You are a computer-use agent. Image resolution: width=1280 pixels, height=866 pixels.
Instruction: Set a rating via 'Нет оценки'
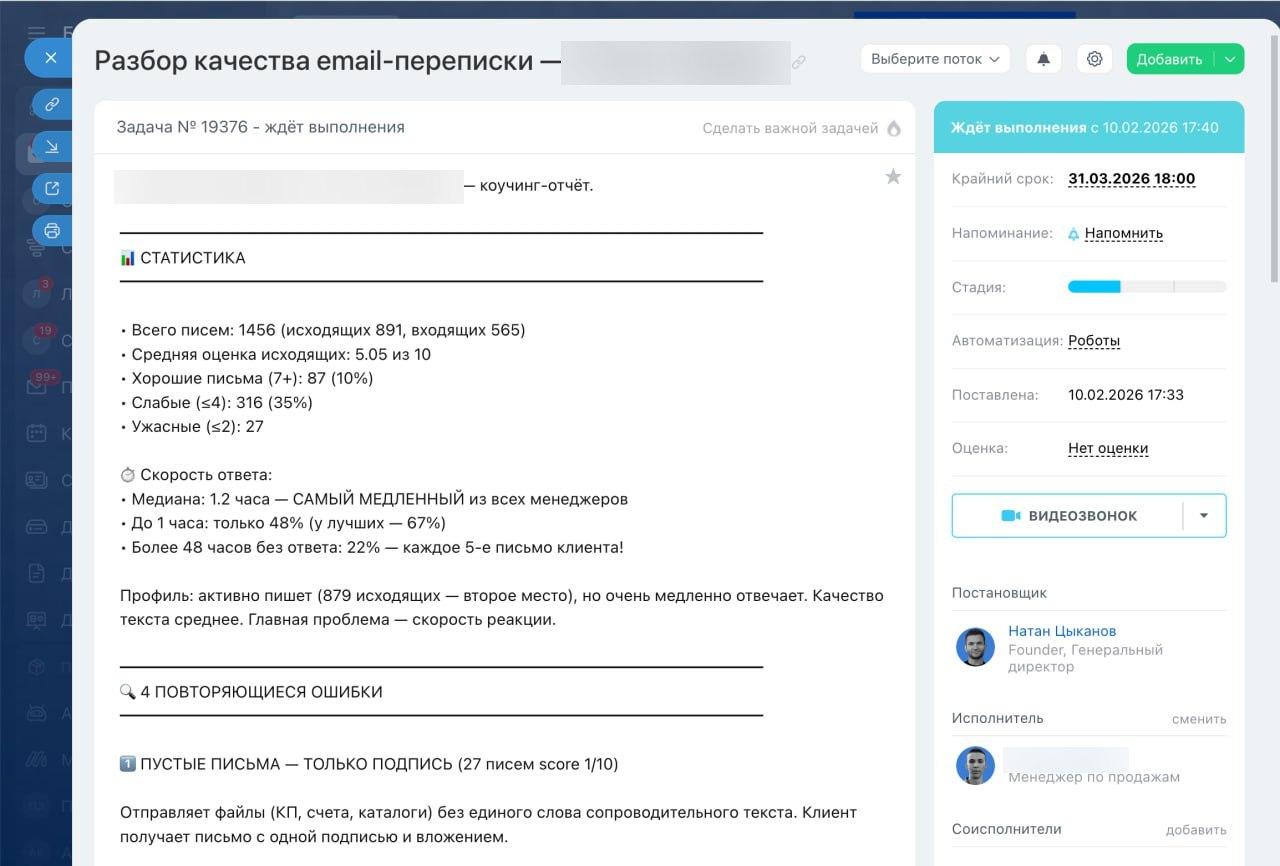pos(1108,449)
